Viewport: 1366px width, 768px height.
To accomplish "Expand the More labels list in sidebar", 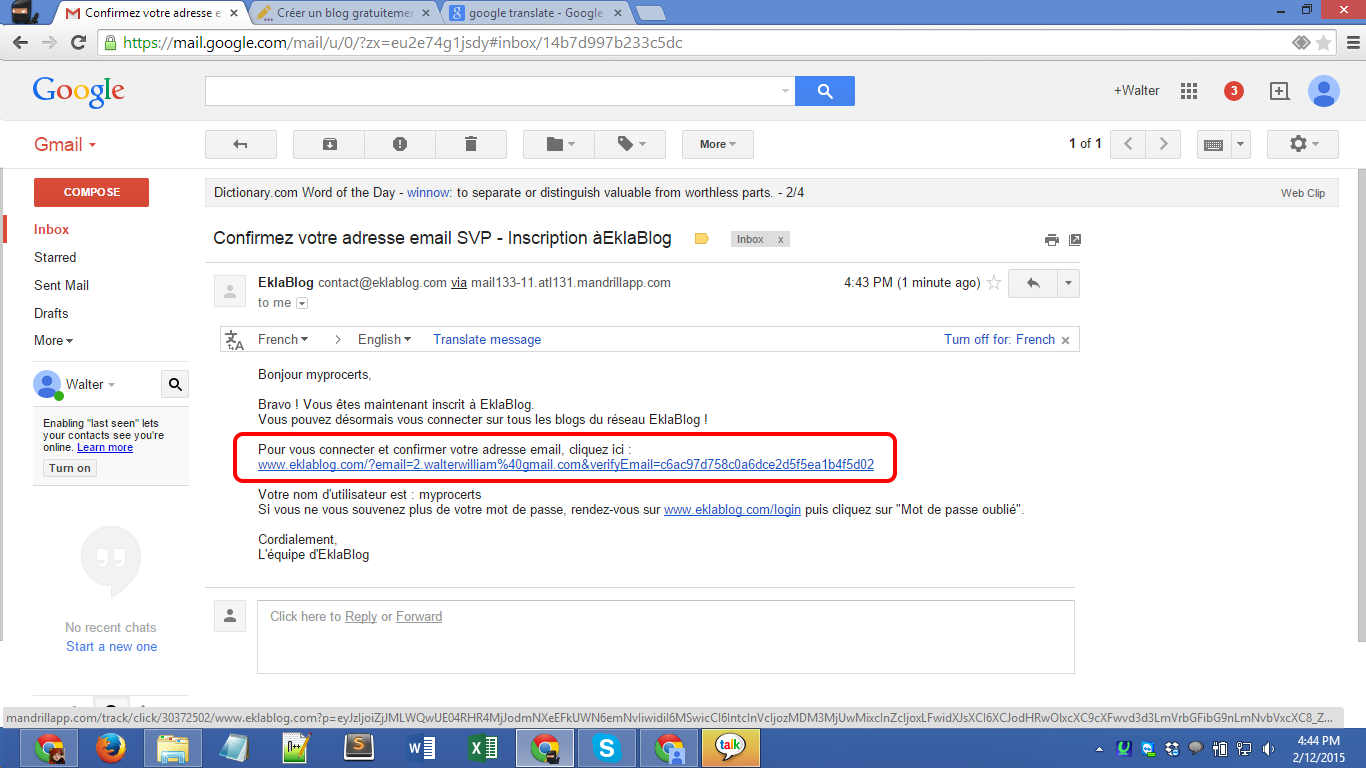I will pyautogui.click(x=54, y=341).
